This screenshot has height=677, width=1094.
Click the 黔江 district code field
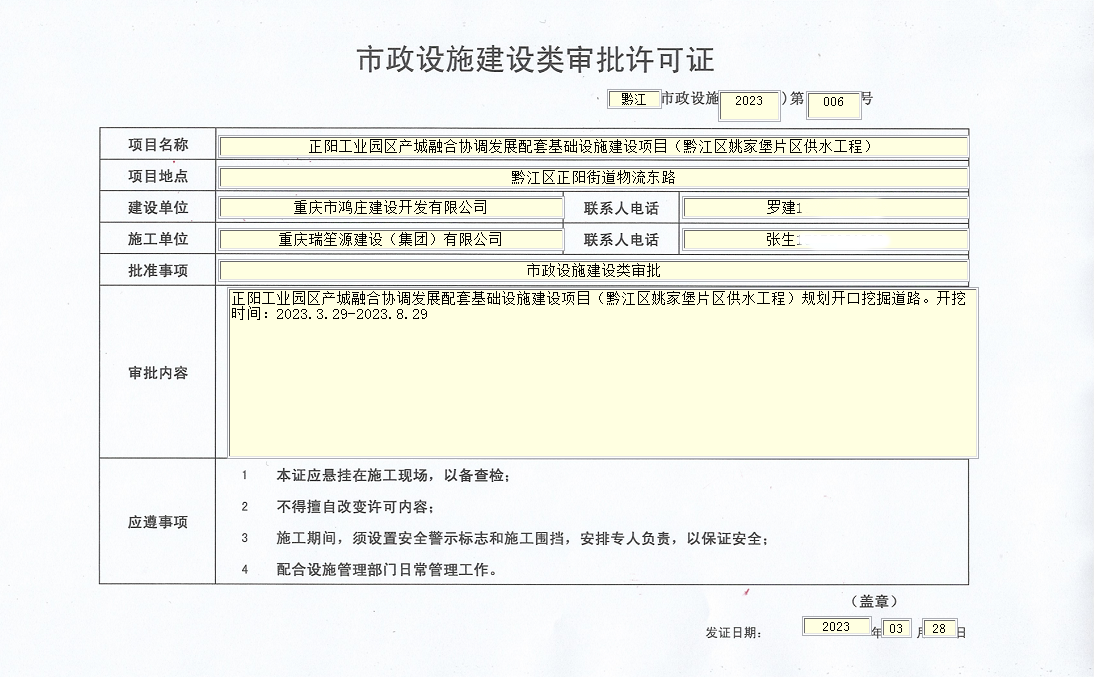point(634,99)
